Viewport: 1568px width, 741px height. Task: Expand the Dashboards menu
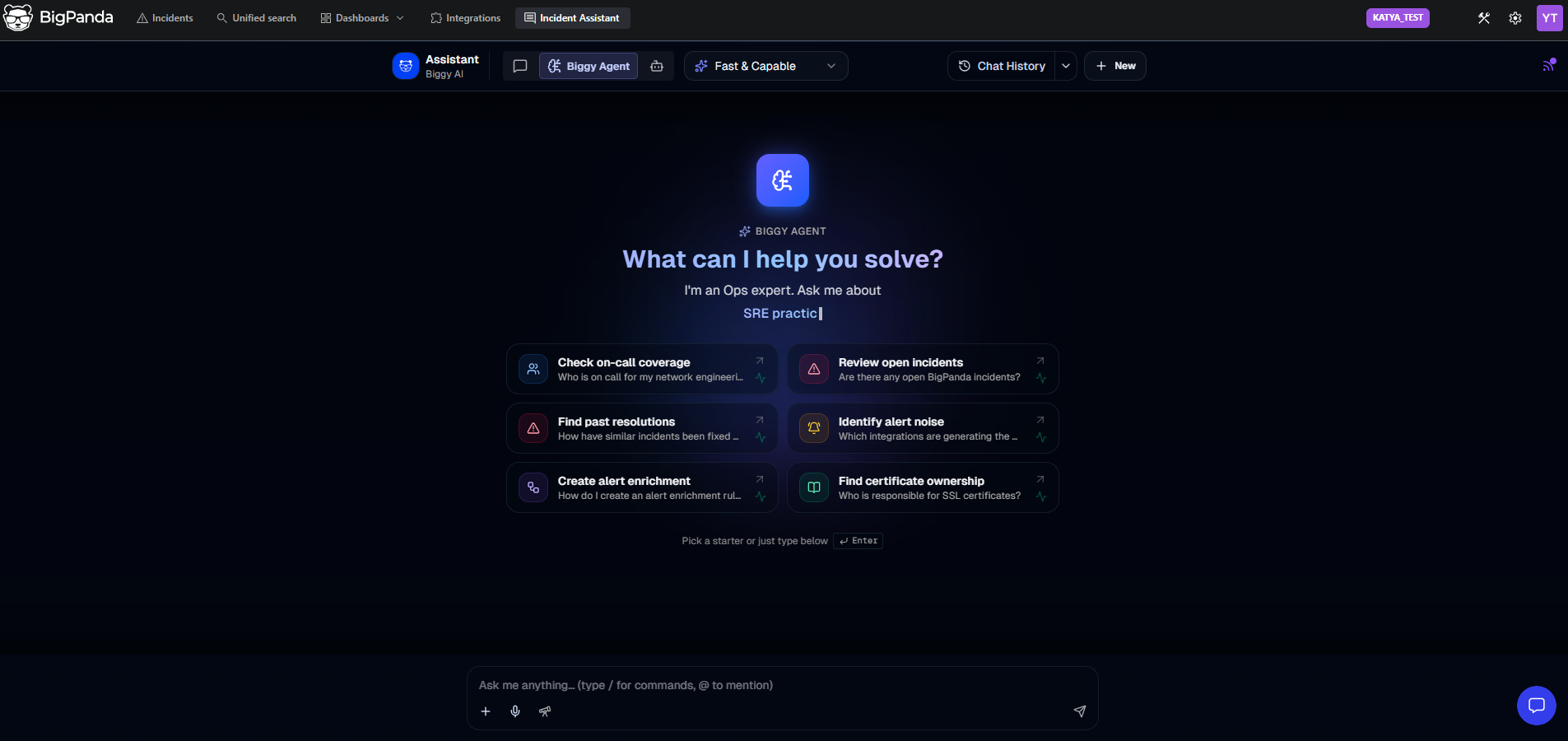click(362, 18)
